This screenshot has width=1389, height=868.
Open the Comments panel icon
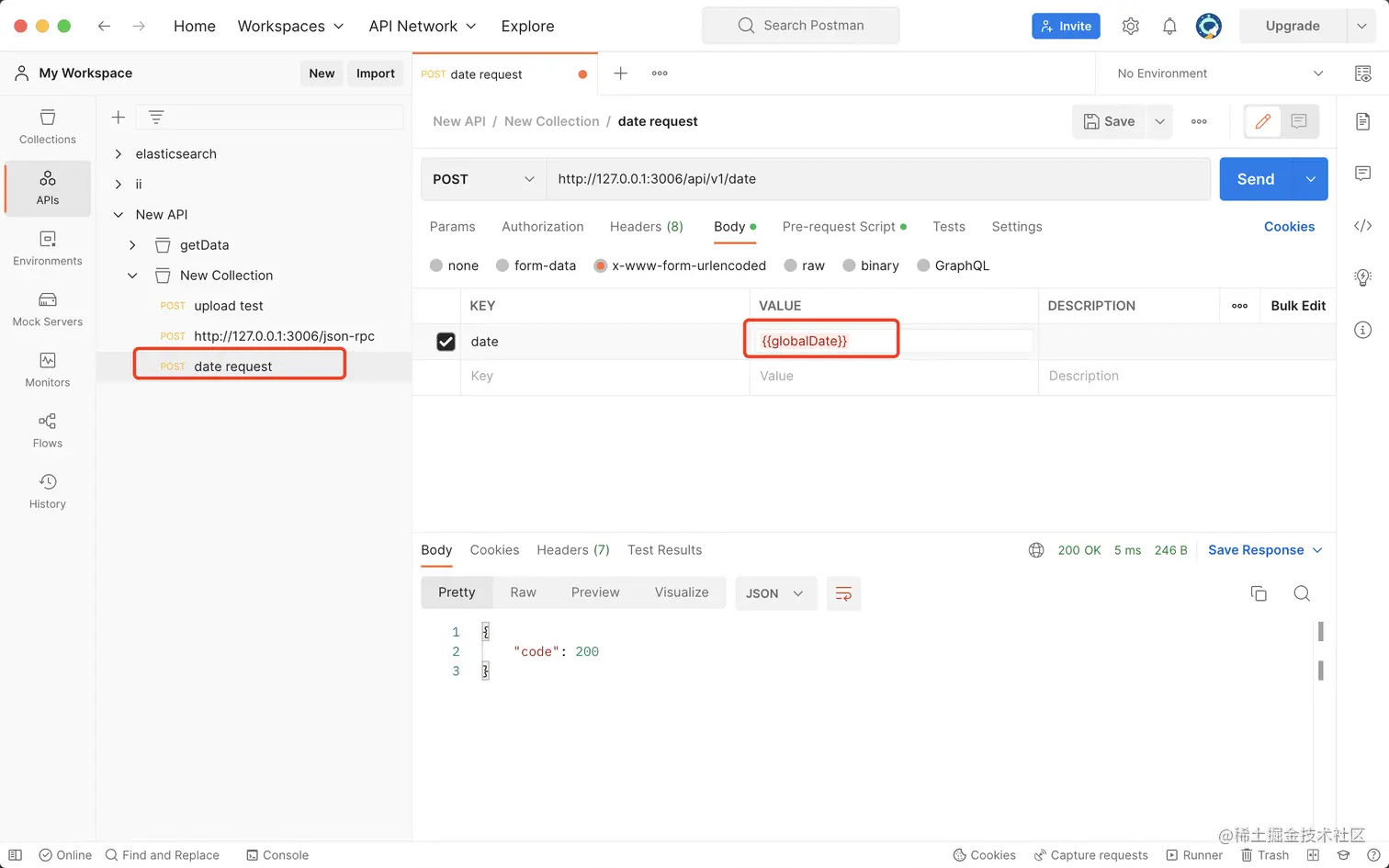(x=1362, y=173)
